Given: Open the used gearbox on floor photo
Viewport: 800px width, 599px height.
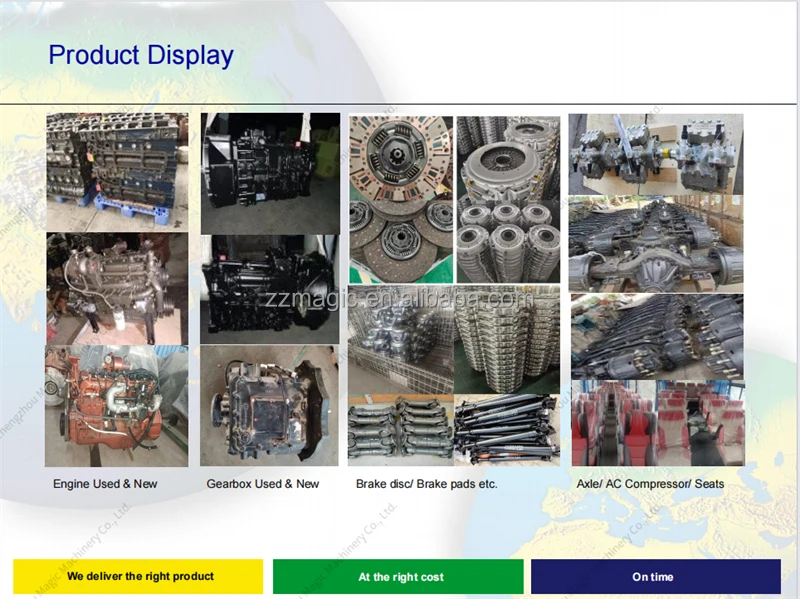Looking at the screenshot, I should (269, 406).
